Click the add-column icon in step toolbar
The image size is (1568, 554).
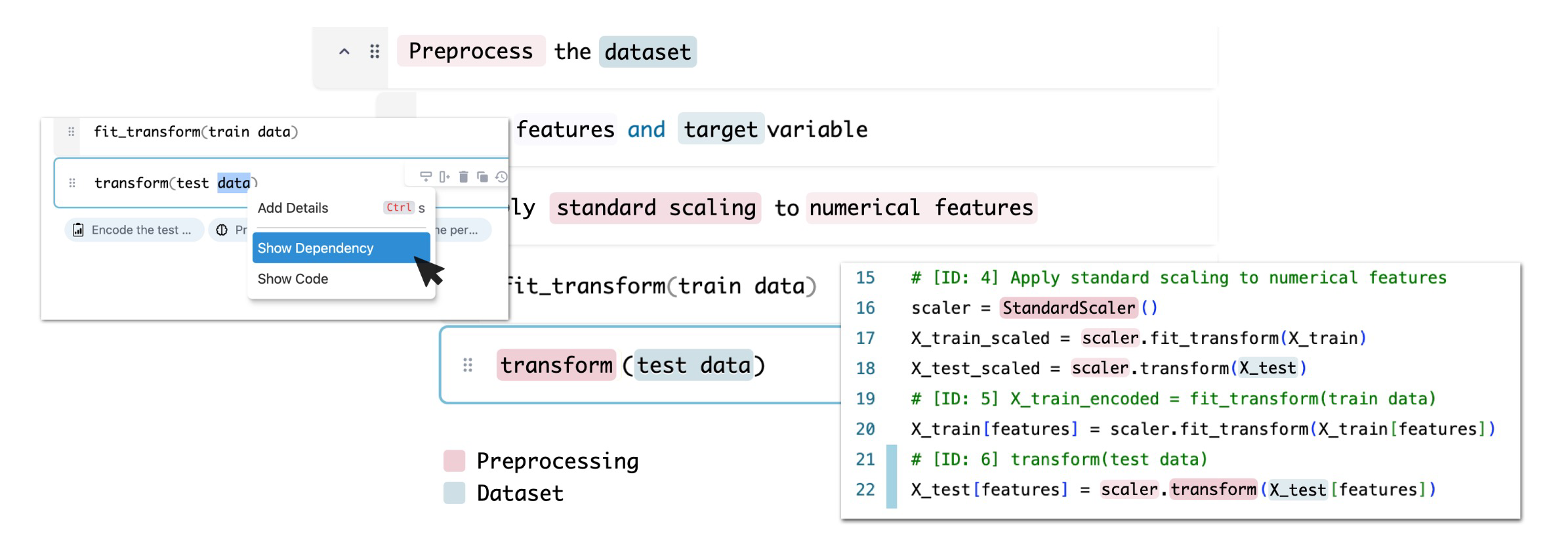point(445,177)
